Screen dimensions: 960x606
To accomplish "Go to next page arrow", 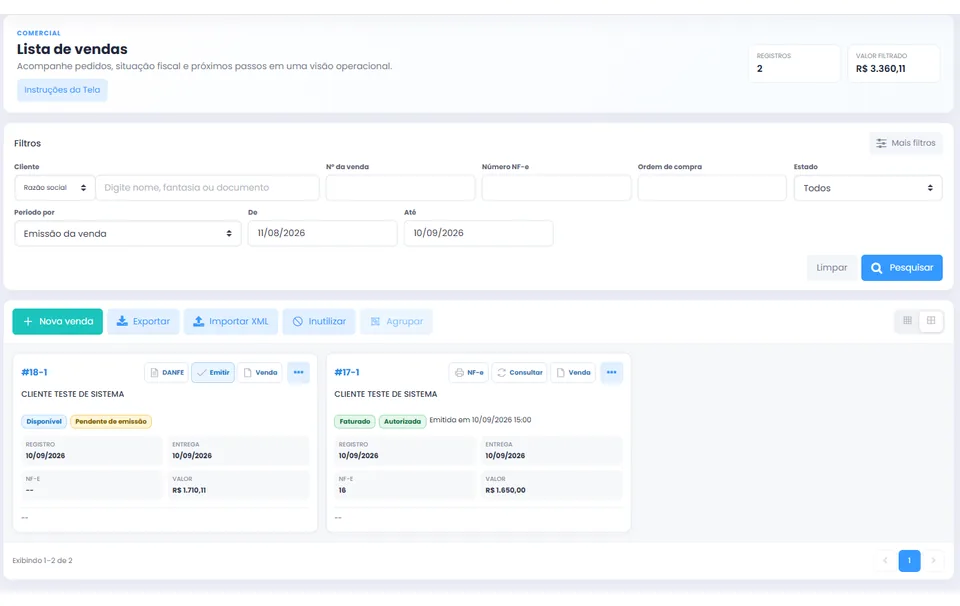I will pos(933,561).
